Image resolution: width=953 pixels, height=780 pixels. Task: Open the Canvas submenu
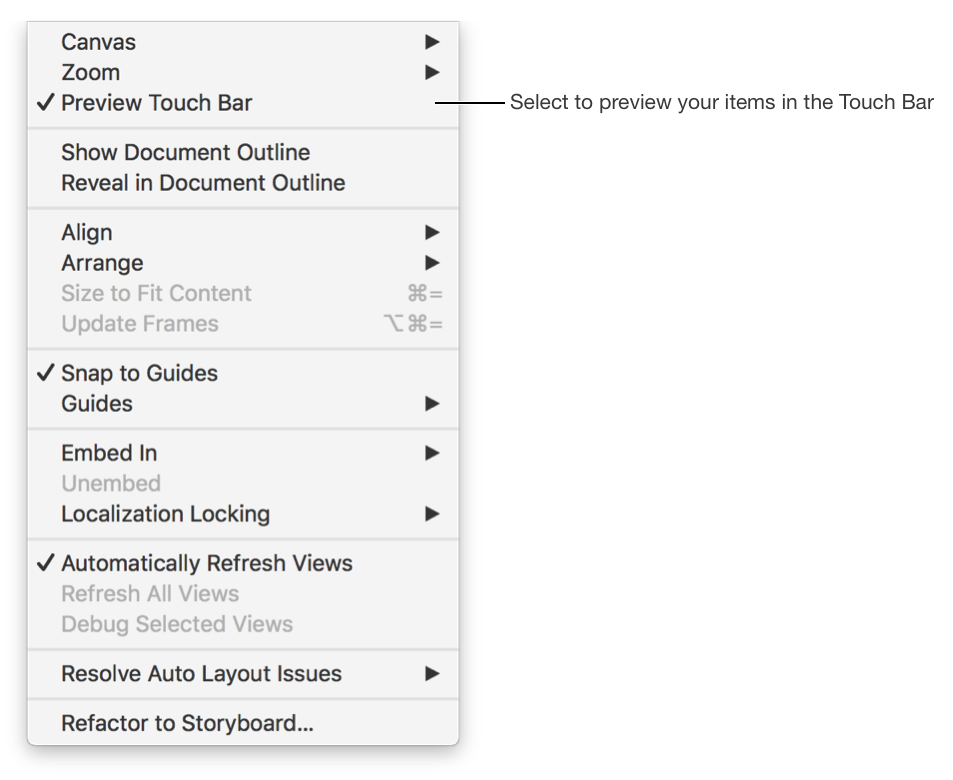click(x=98, y=42)
